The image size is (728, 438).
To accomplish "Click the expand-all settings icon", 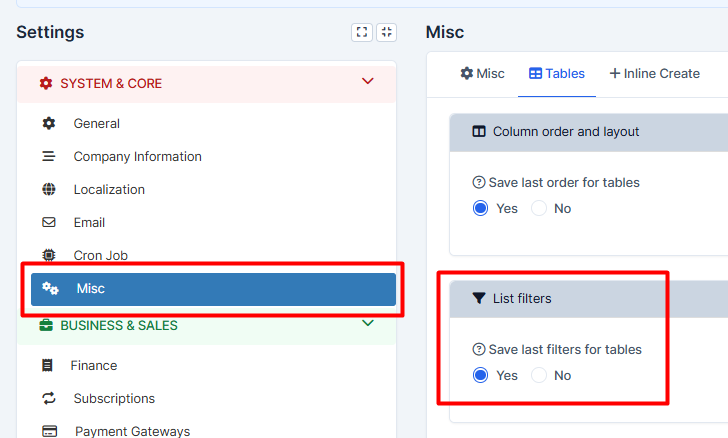I will pos(362,33).
